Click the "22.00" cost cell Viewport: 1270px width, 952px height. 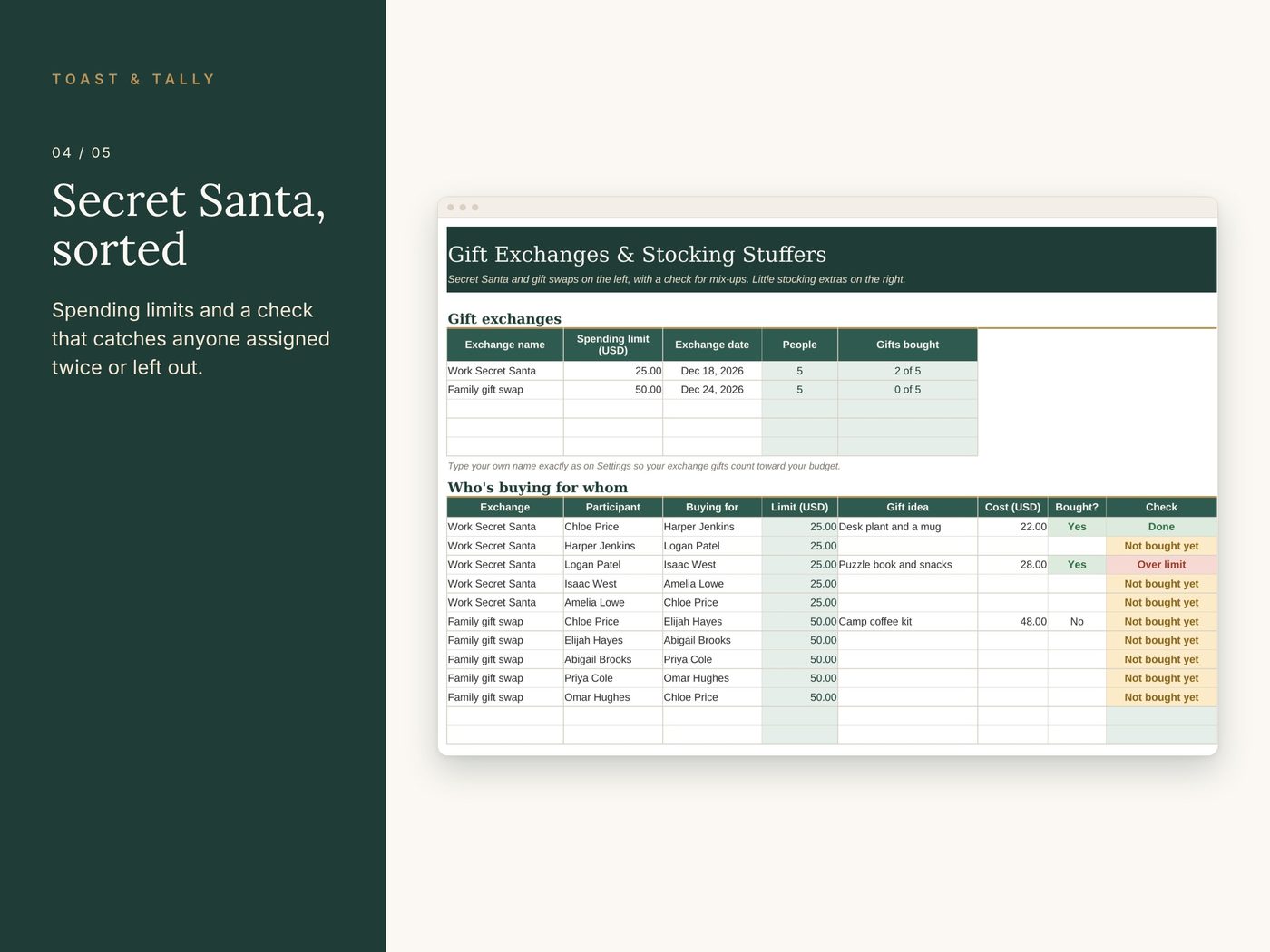pyautogui.click(x=1012, y=527)
